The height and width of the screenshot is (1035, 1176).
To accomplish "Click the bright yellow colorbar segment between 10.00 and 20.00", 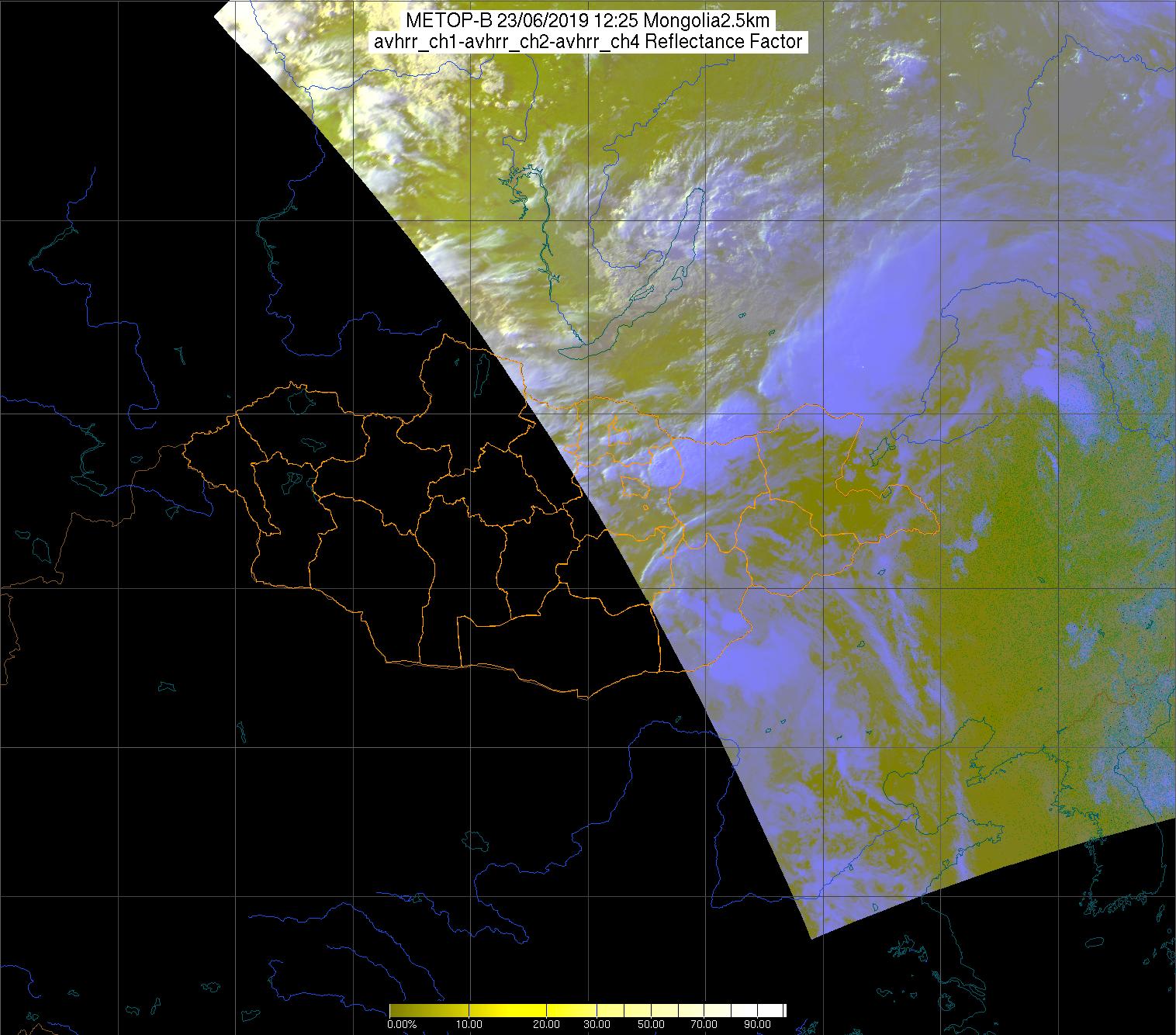I will pyautogui.click(x=508, y=1010).
